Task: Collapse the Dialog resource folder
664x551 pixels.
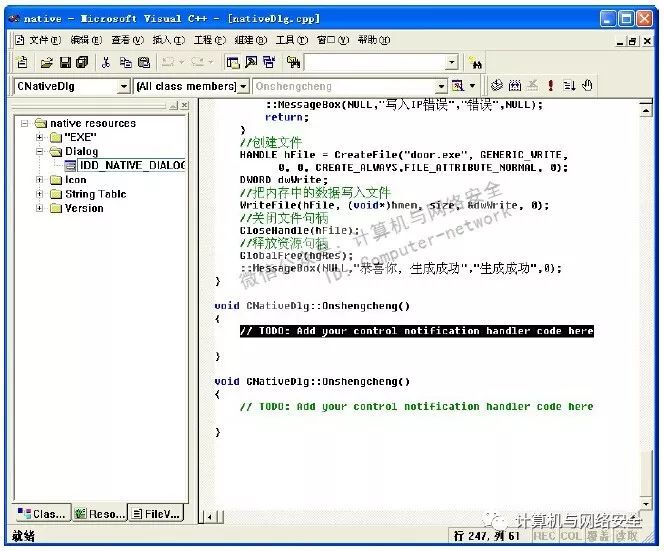Action: 39,151
